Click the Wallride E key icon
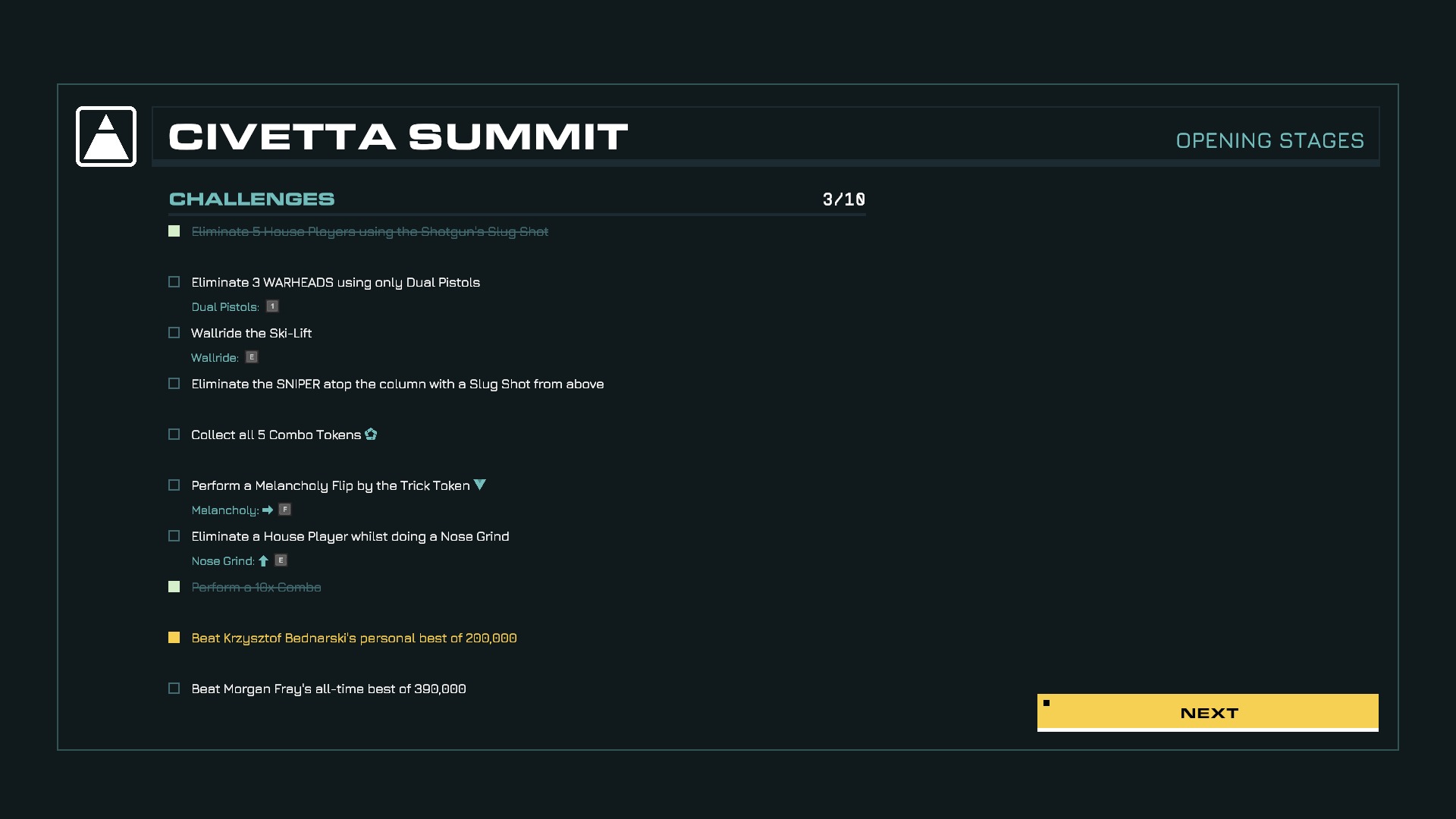 coord(252,357)
